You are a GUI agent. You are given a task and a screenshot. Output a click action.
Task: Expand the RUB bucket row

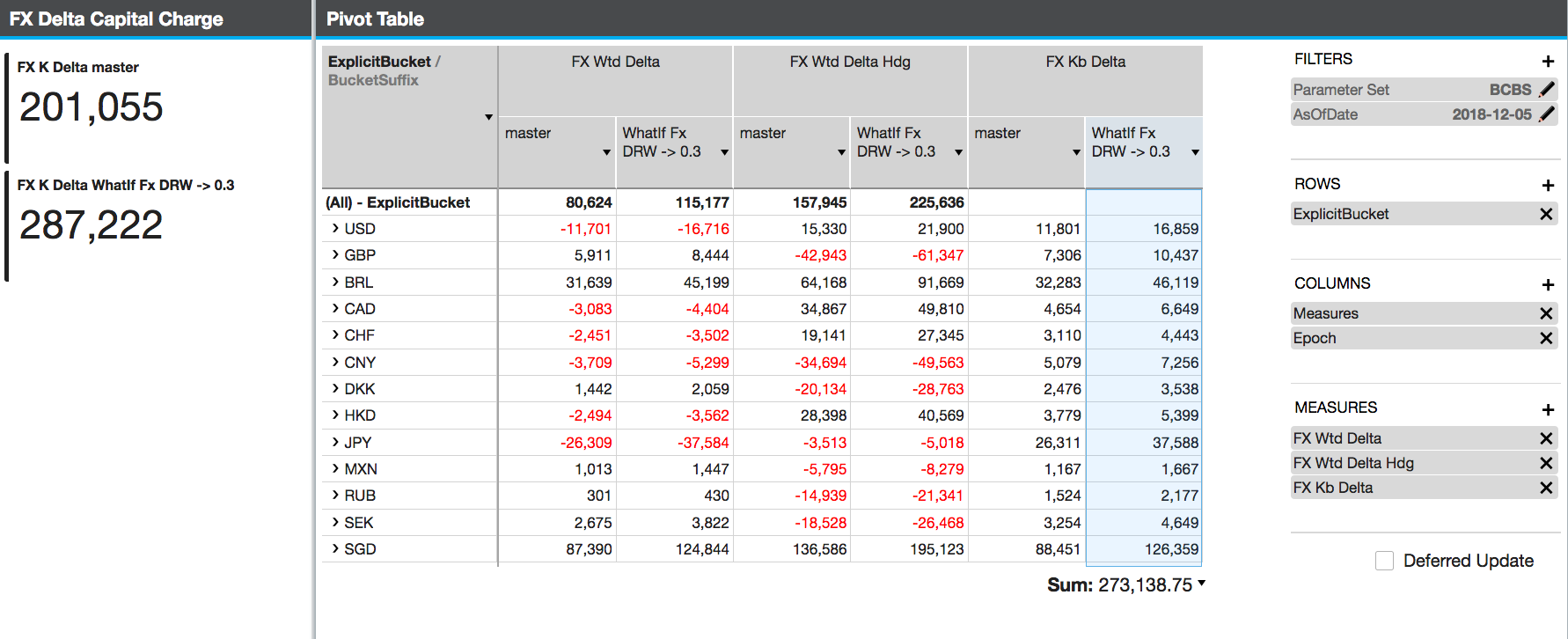(335, 495)
